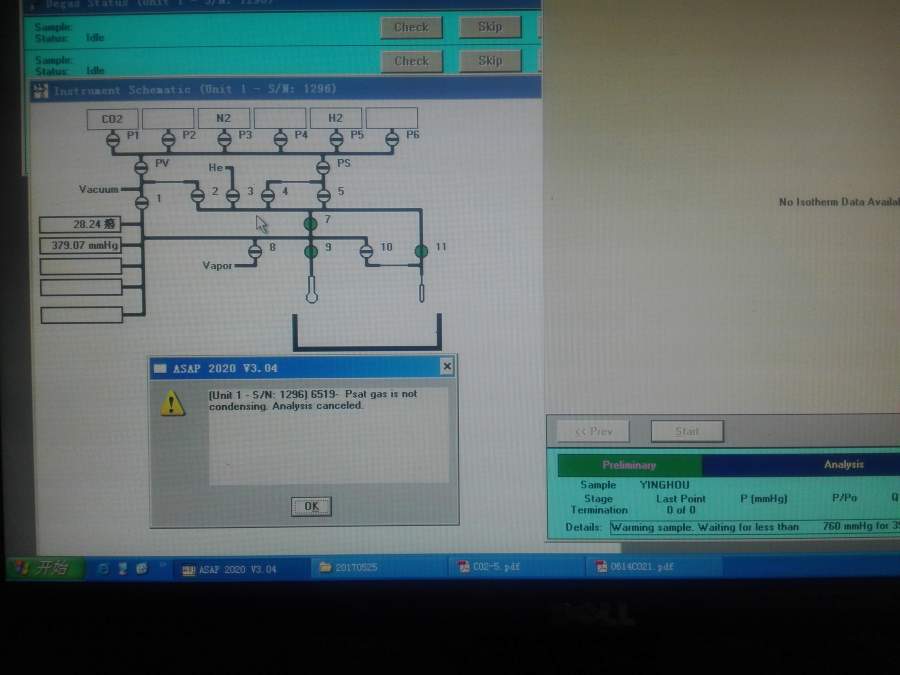The width and height of the screenshot is (900, 675).
Task: Click the Instrument Schematic window title icon
Action: [x=40, y=90]
